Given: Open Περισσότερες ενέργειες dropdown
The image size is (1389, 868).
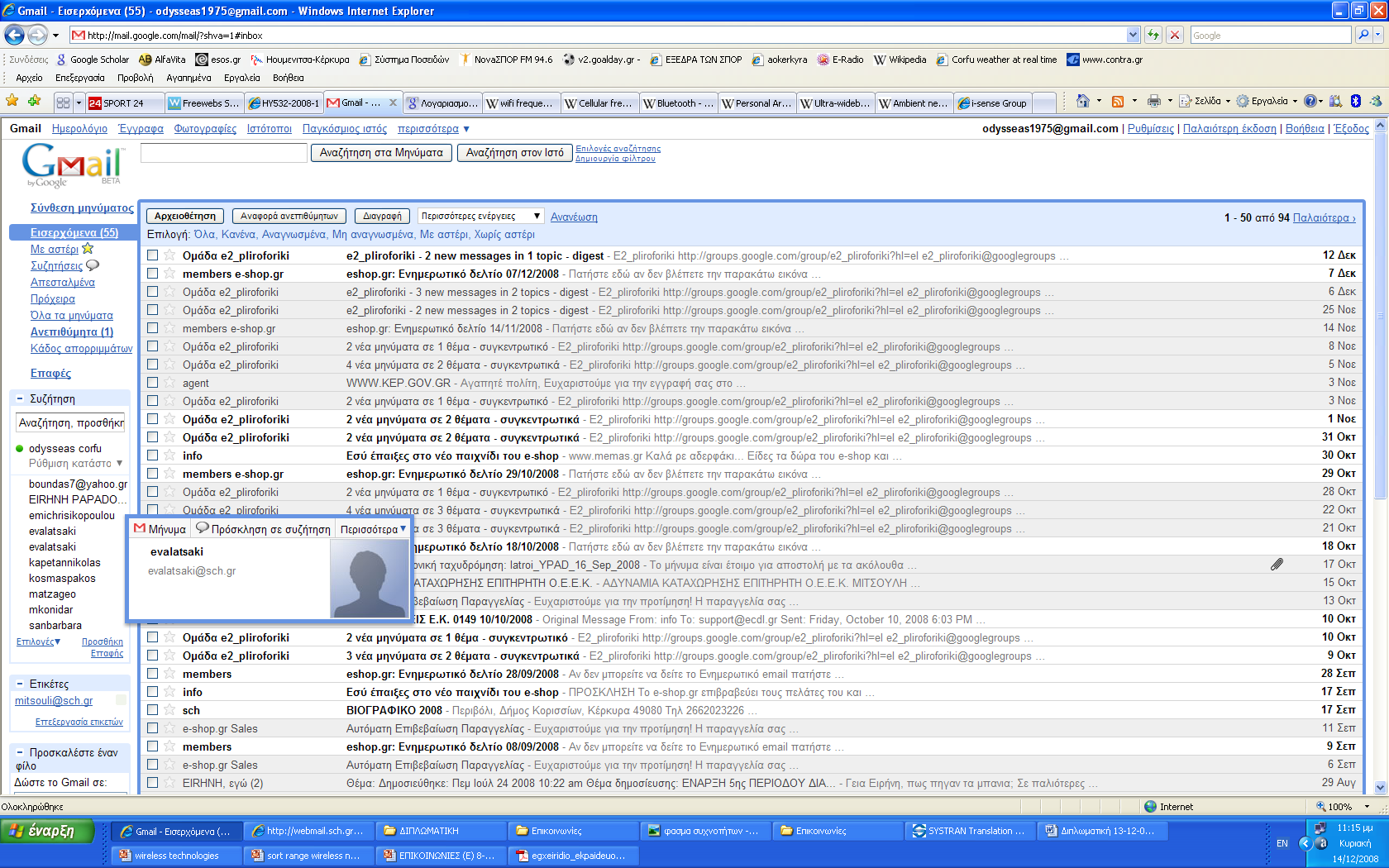Looking at the screenshot, I should (480, 216).
